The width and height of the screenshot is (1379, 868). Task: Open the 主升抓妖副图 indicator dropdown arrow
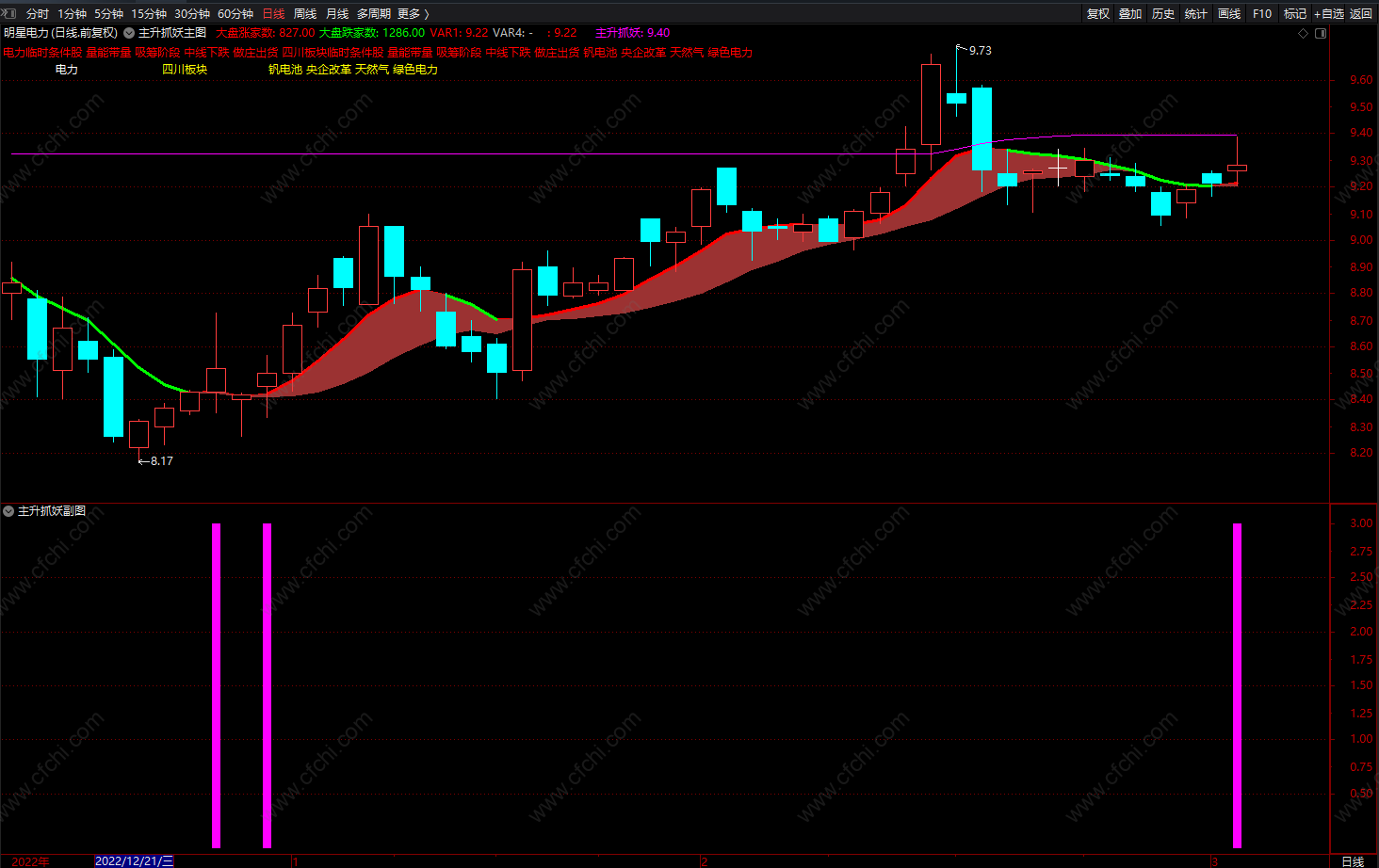tap(8, 511)
